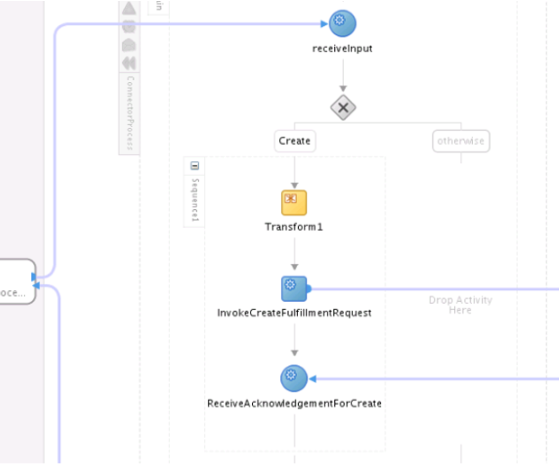Click the InvokeCreateFulfillmentRequest label

coord(294,313)
